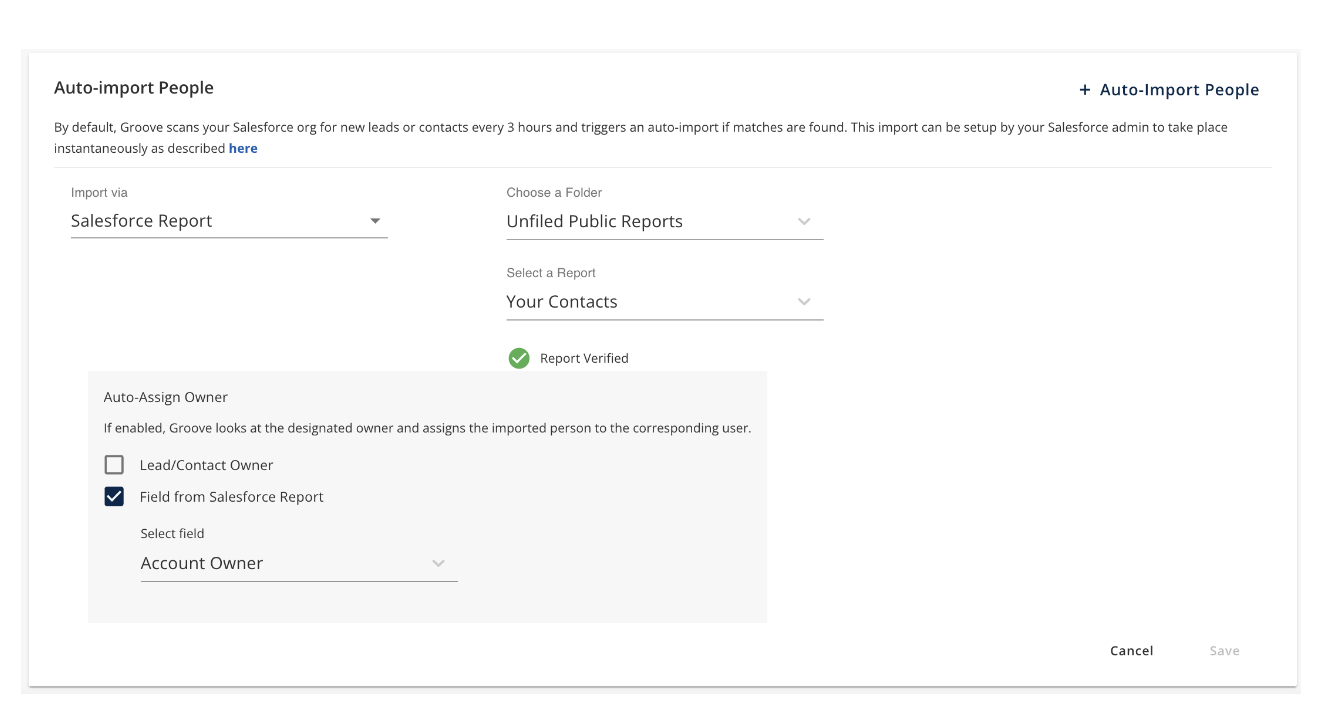
Task: Click the green Report Verified checkmark icon
Action: click(519, 358)
